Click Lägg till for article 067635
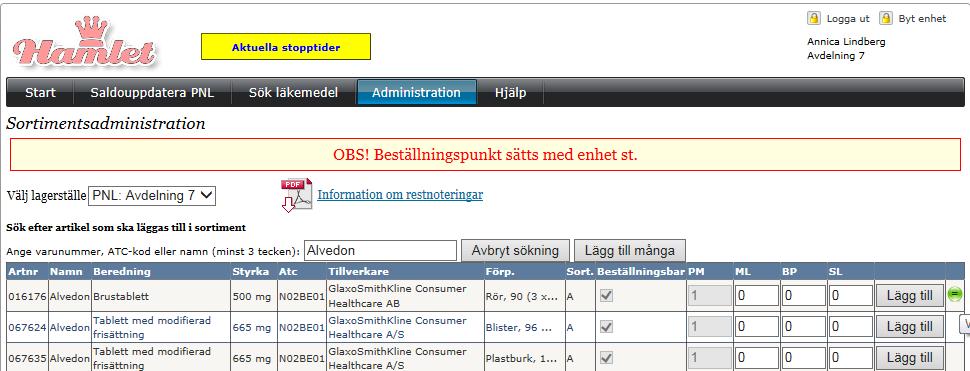Screen dimensions: 970x371 (909, 357)
